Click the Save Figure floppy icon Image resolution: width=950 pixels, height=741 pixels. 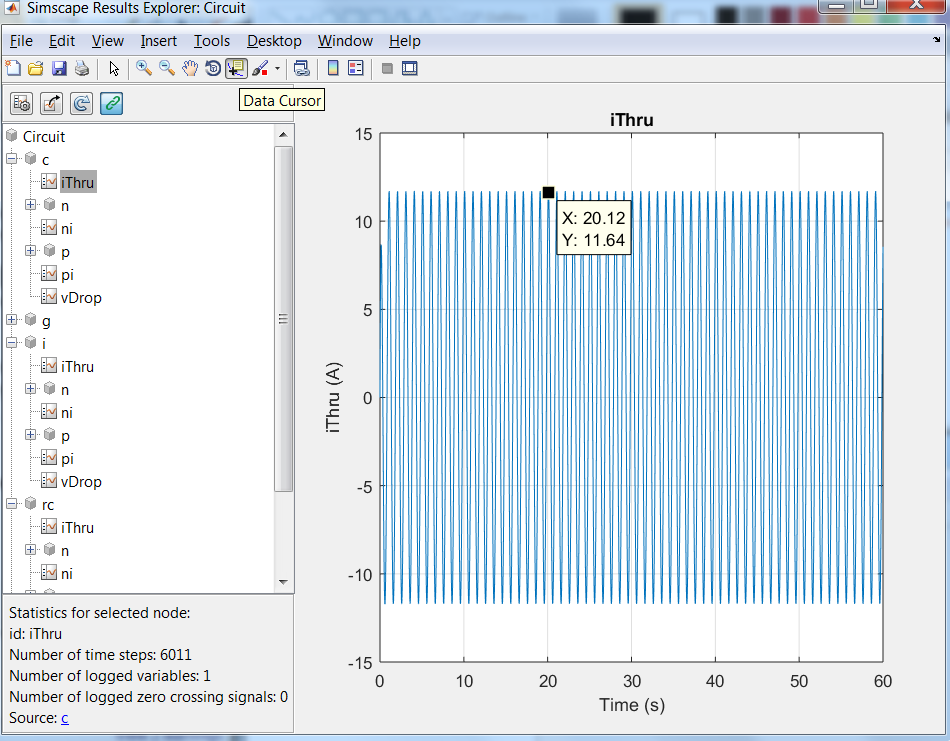[59, 68]
